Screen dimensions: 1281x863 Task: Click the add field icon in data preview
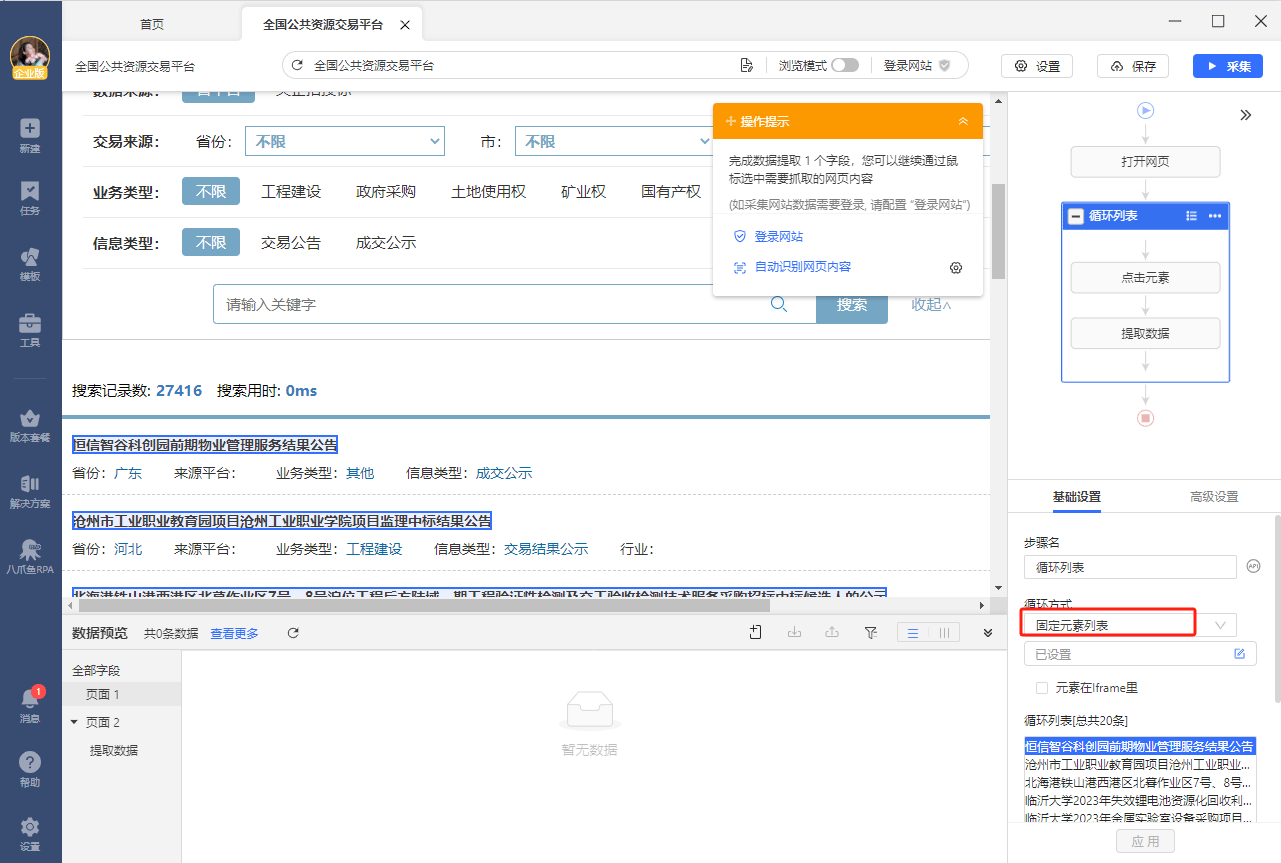click(756, 632)
